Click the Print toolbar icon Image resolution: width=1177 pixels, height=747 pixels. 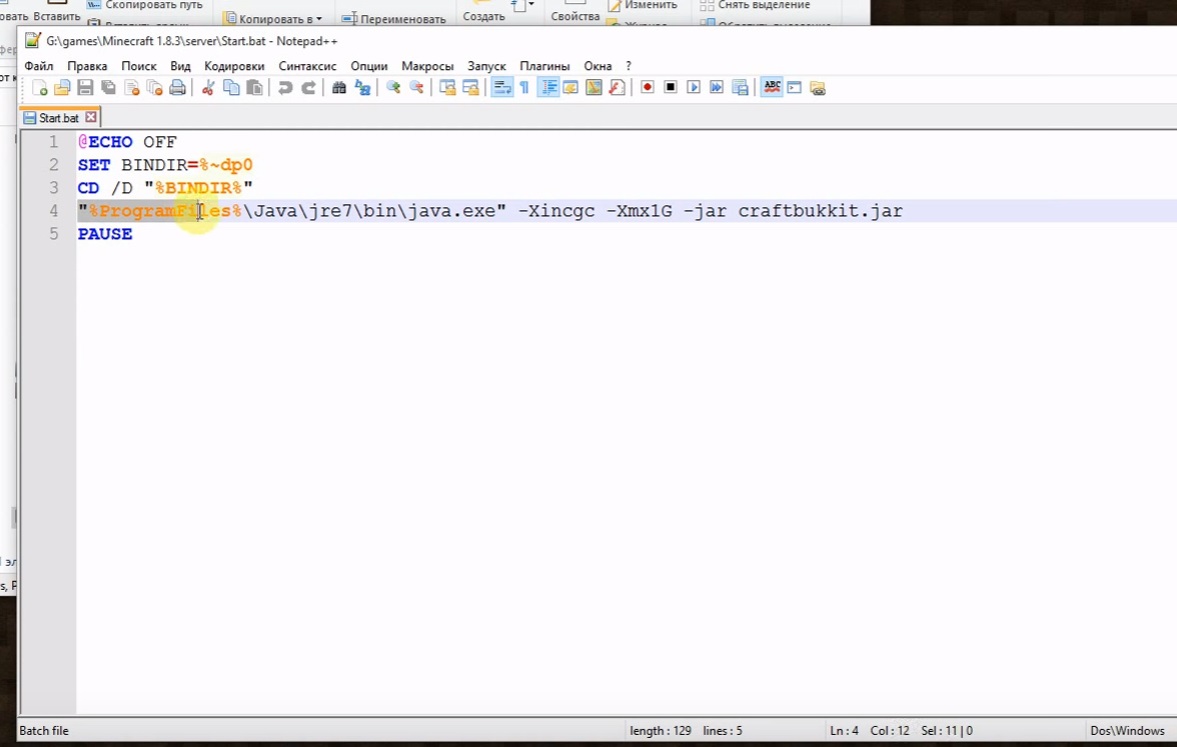(178, 88)
